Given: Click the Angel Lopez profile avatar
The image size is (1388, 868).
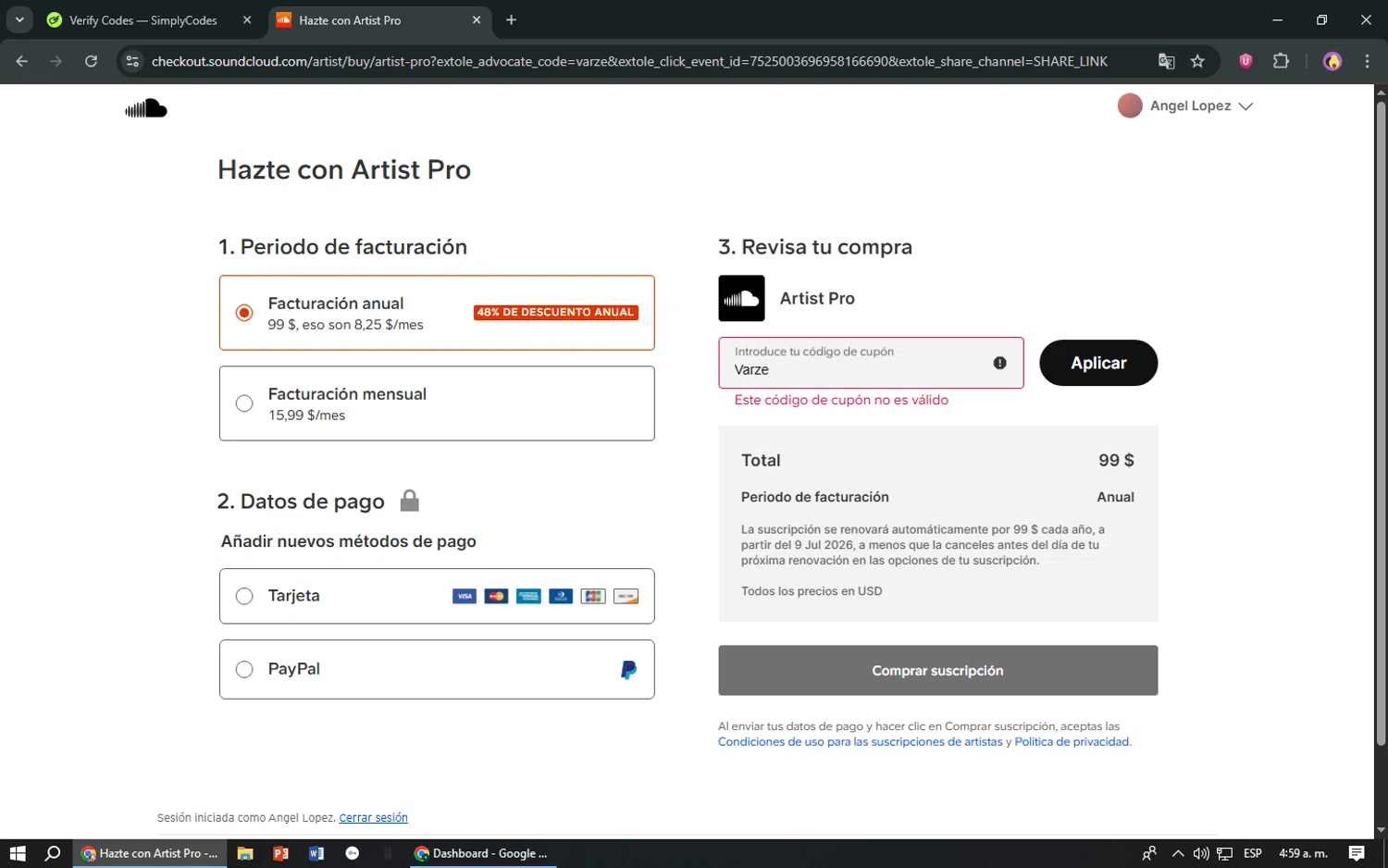Looking at the screenshot, I should pos(1129,105).
